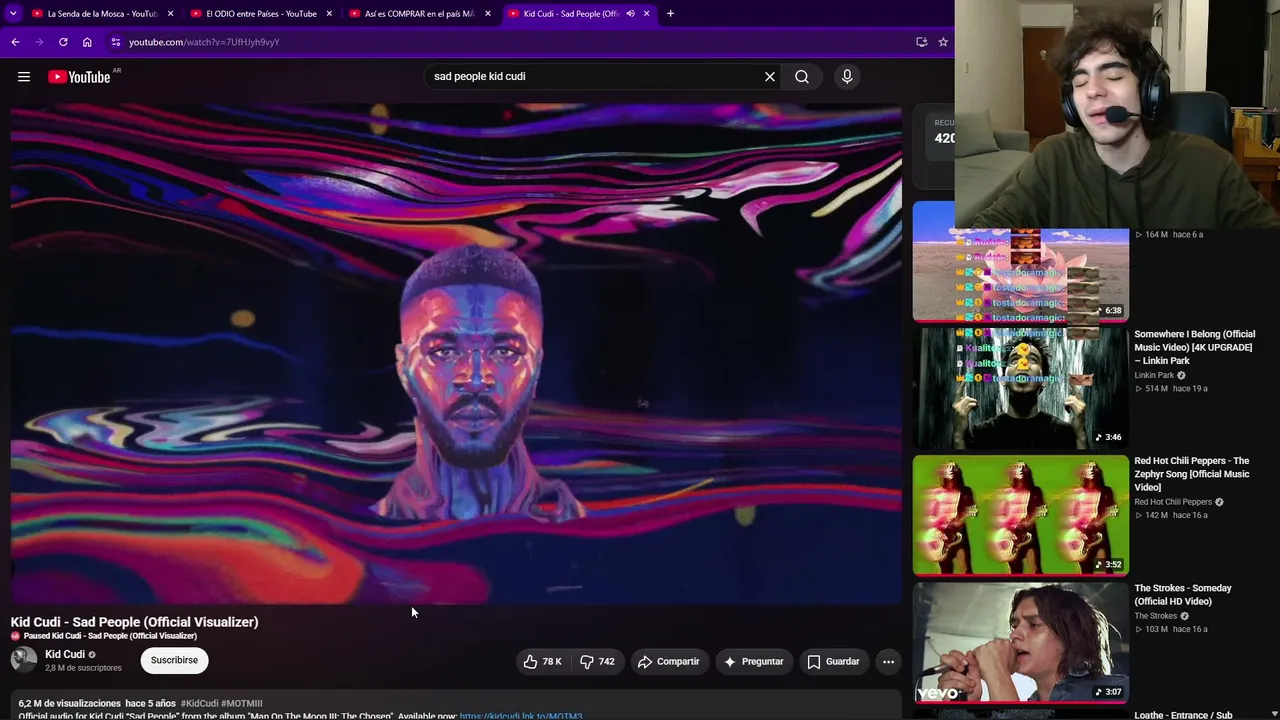
Task: Open a new browser tab
Action: click(x=670, y=14)
